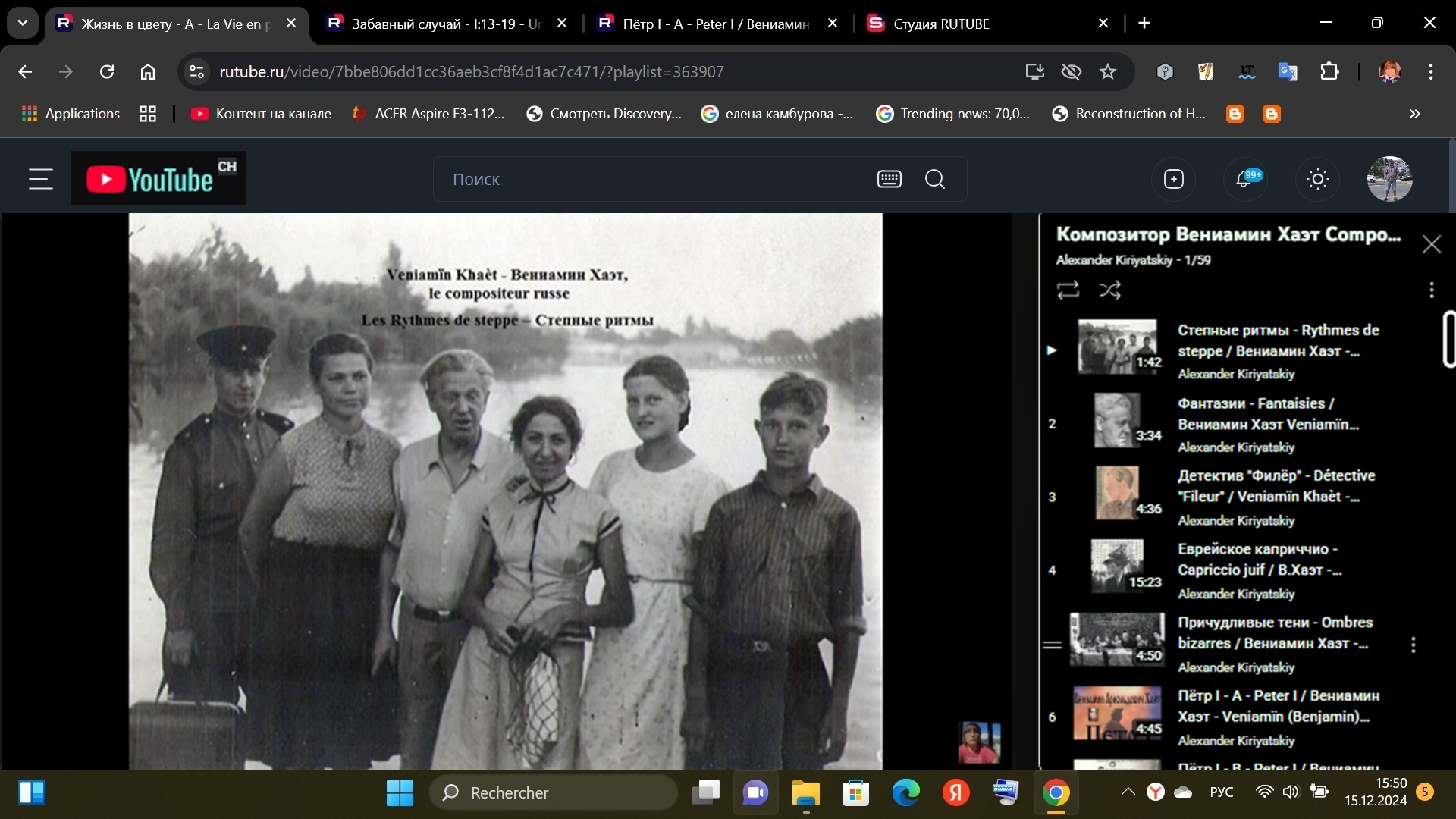Screen dimensions: 1456x819
Task: Toggle the light/dark theme sun icon
Action: [x=1318, y=179]
